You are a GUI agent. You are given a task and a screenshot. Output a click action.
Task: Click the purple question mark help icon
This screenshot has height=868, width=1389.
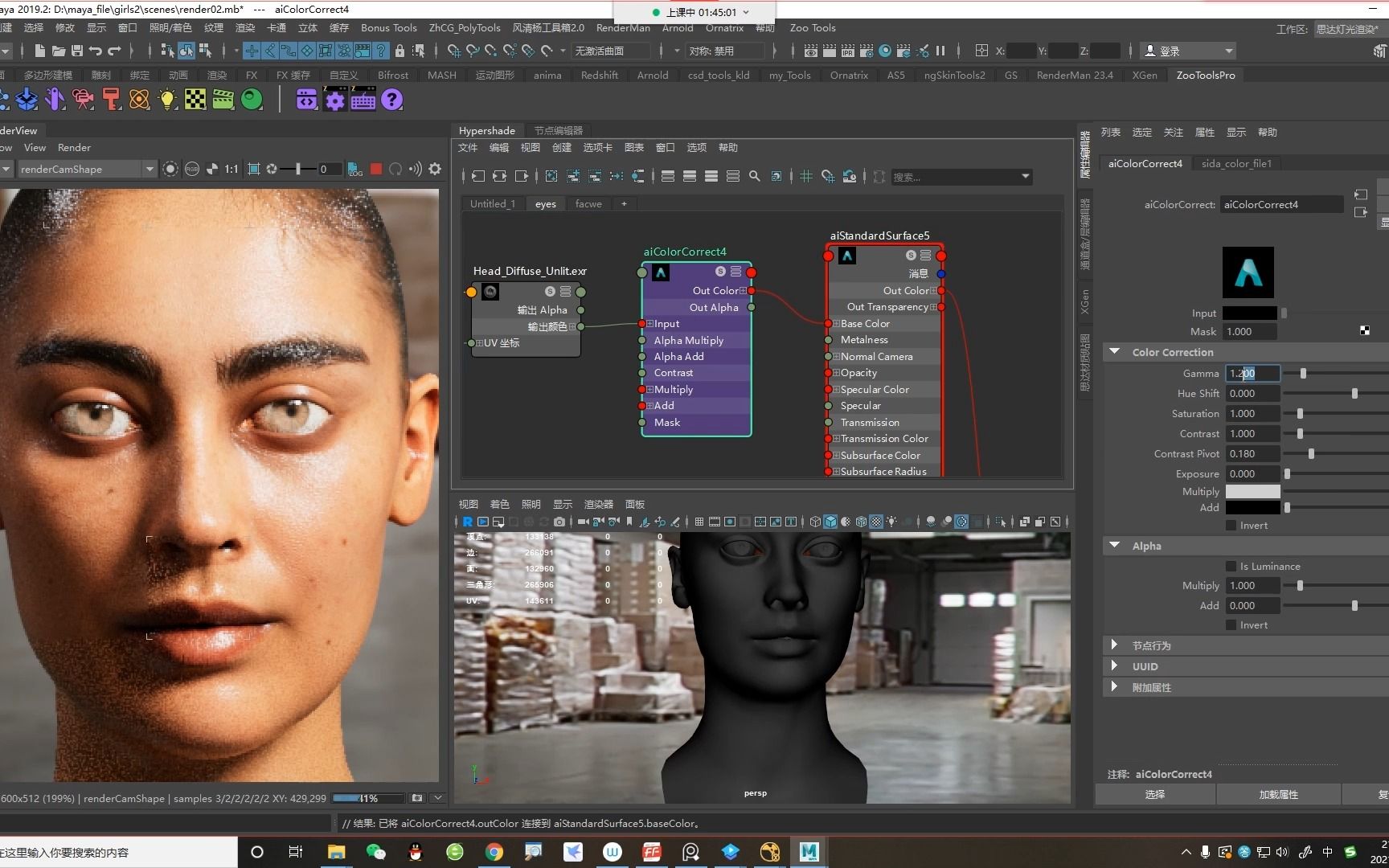click(391, 100)
